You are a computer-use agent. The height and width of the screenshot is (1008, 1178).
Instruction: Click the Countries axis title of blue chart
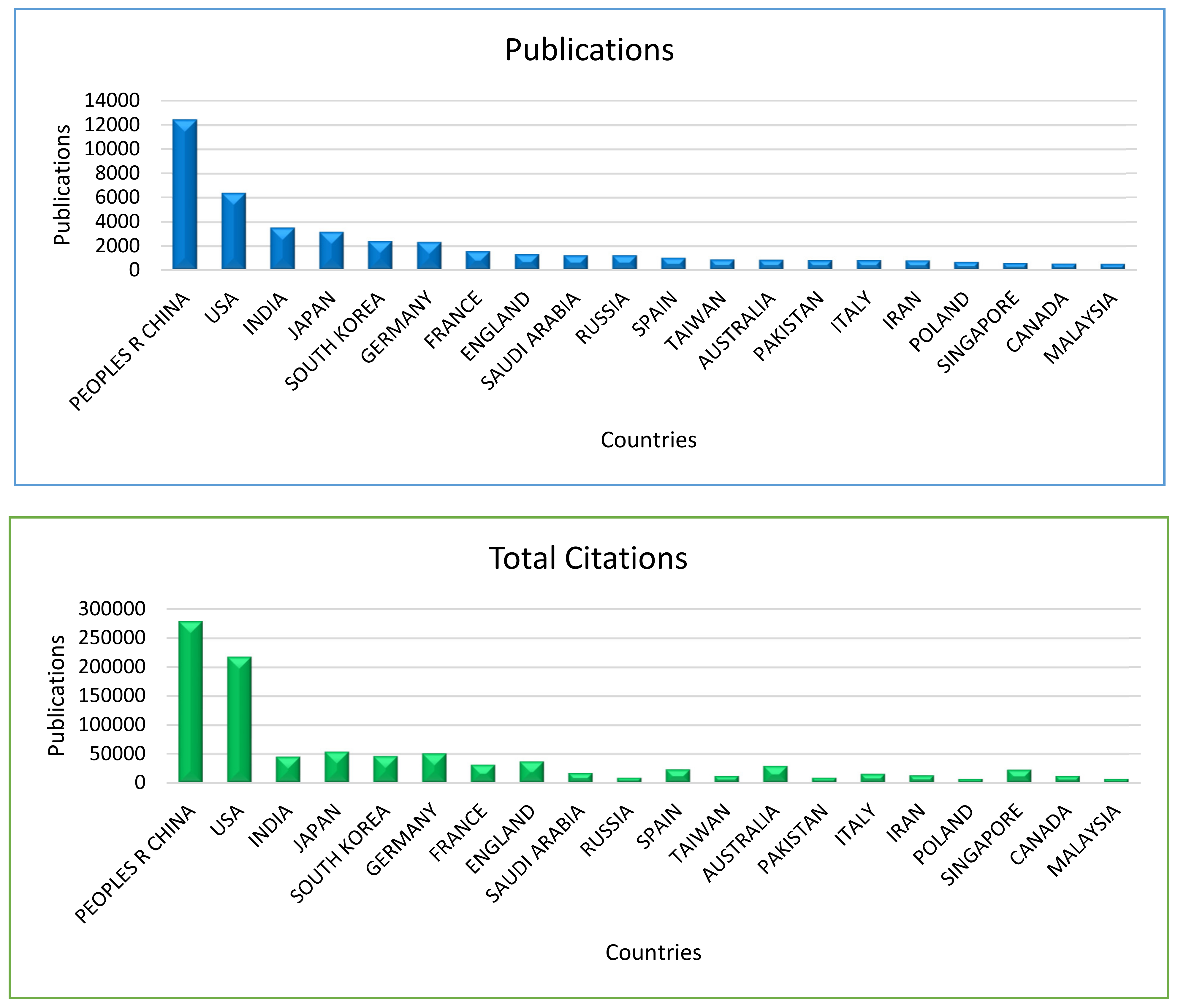pos(648,440)
